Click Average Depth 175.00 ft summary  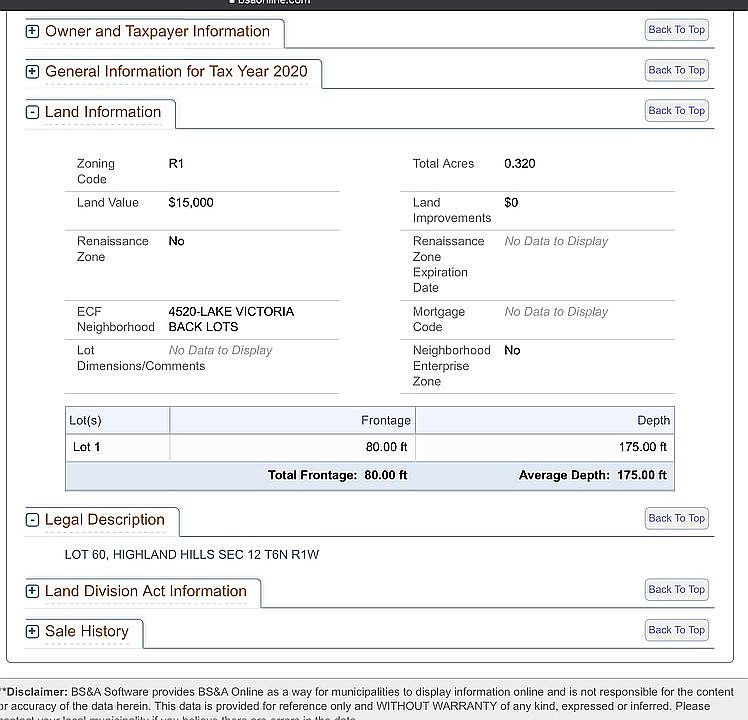pyautogui.click(x=593, y=475)
